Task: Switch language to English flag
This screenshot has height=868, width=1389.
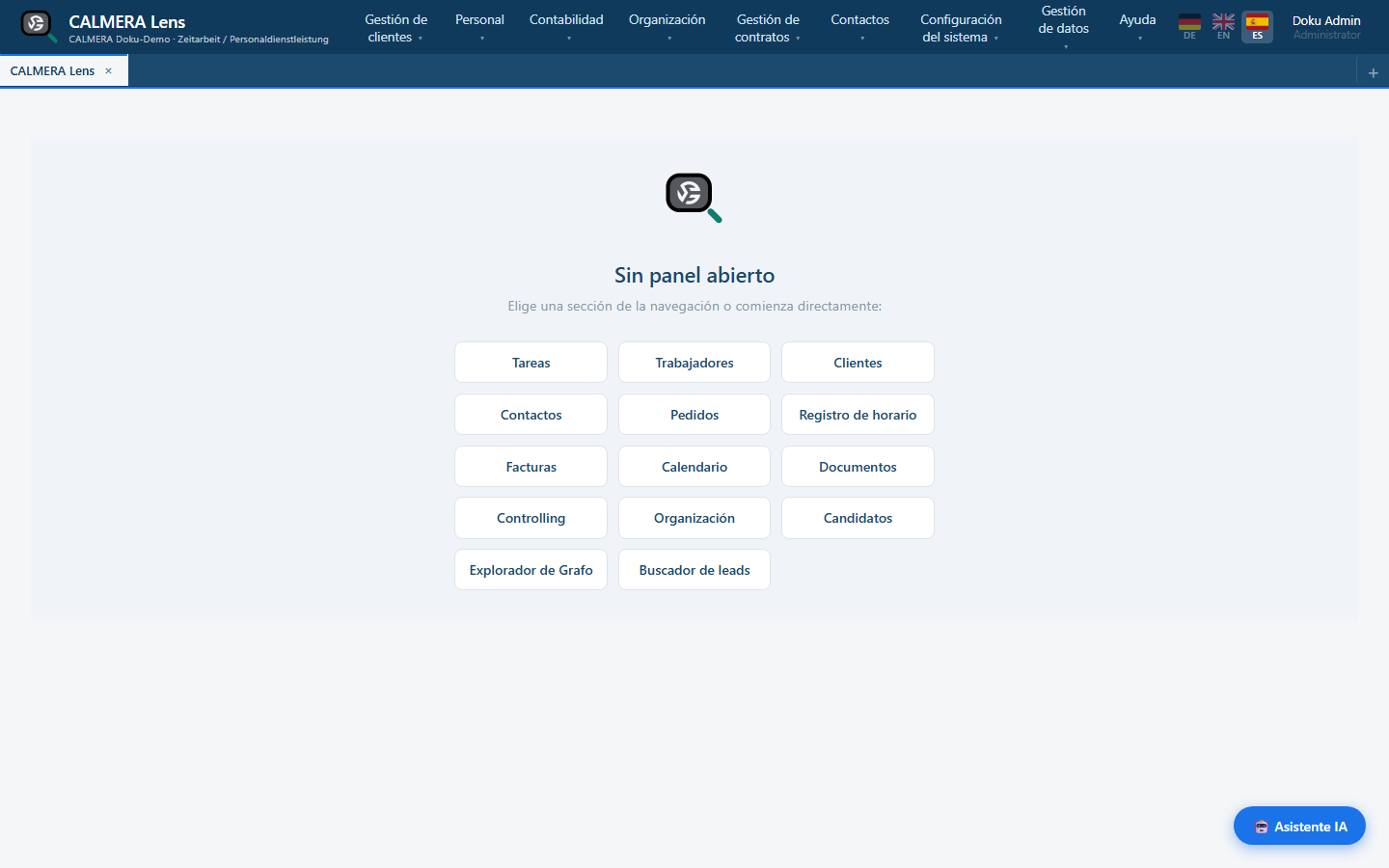Action: tap(1223, 26)
